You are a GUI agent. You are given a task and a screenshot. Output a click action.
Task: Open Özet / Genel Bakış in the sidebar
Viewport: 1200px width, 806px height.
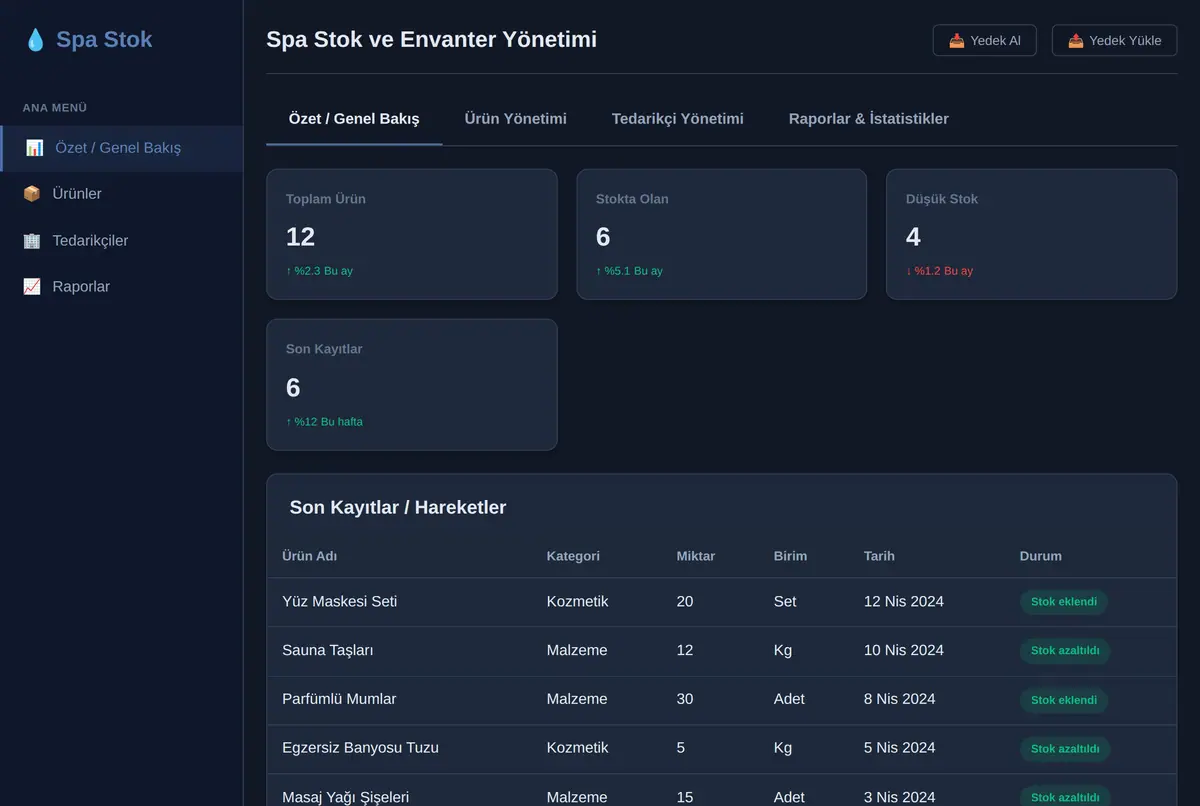click(121, 148)
